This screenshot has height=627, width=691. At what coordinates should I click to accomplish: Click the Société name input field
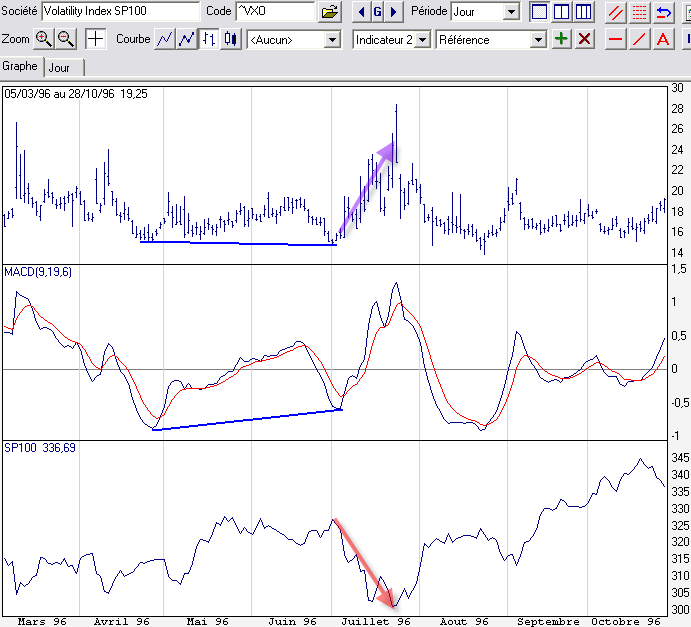pyautogui.click(x=121, y=12)
